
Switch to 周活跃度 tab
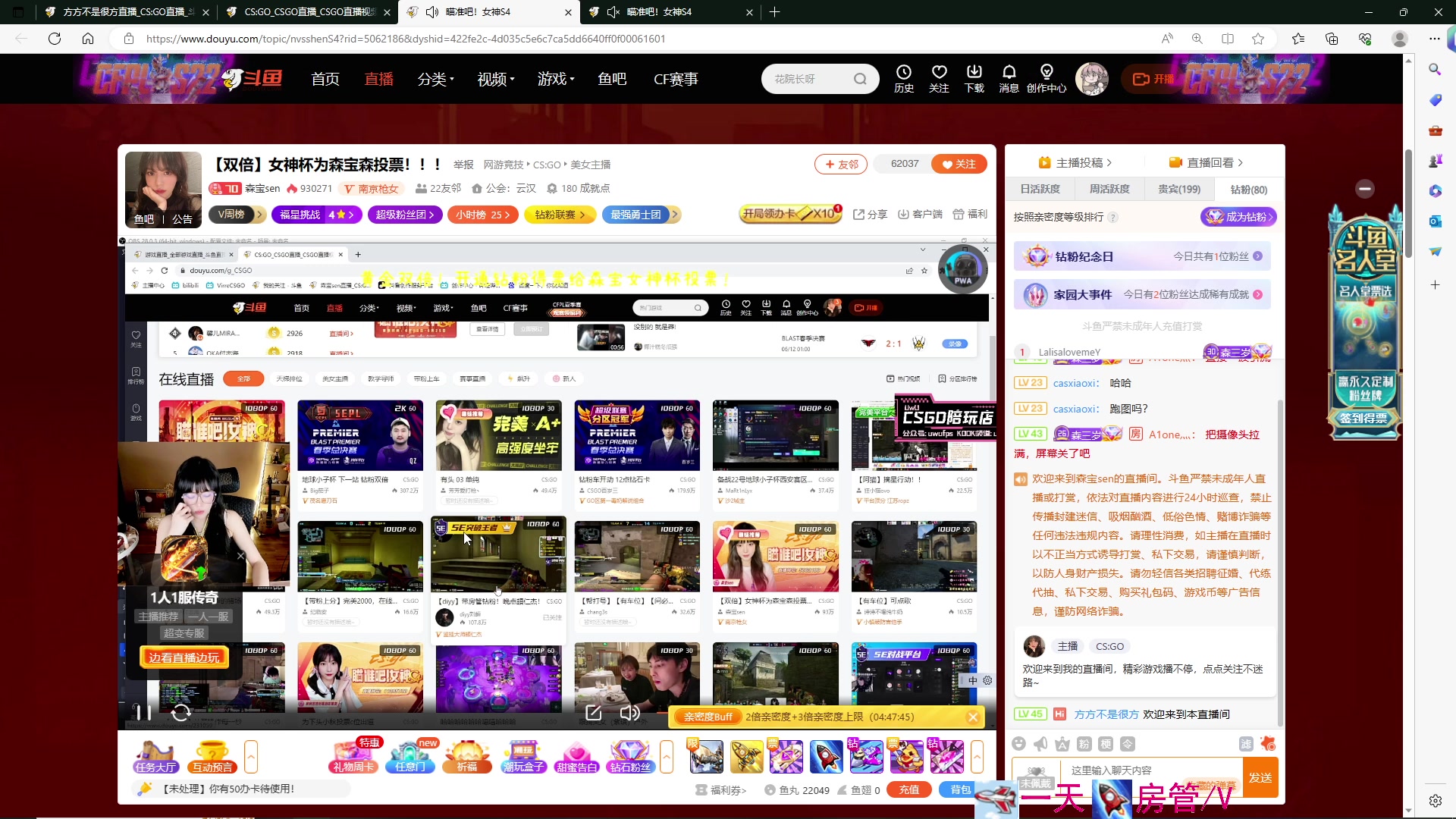click(1109, 190)
